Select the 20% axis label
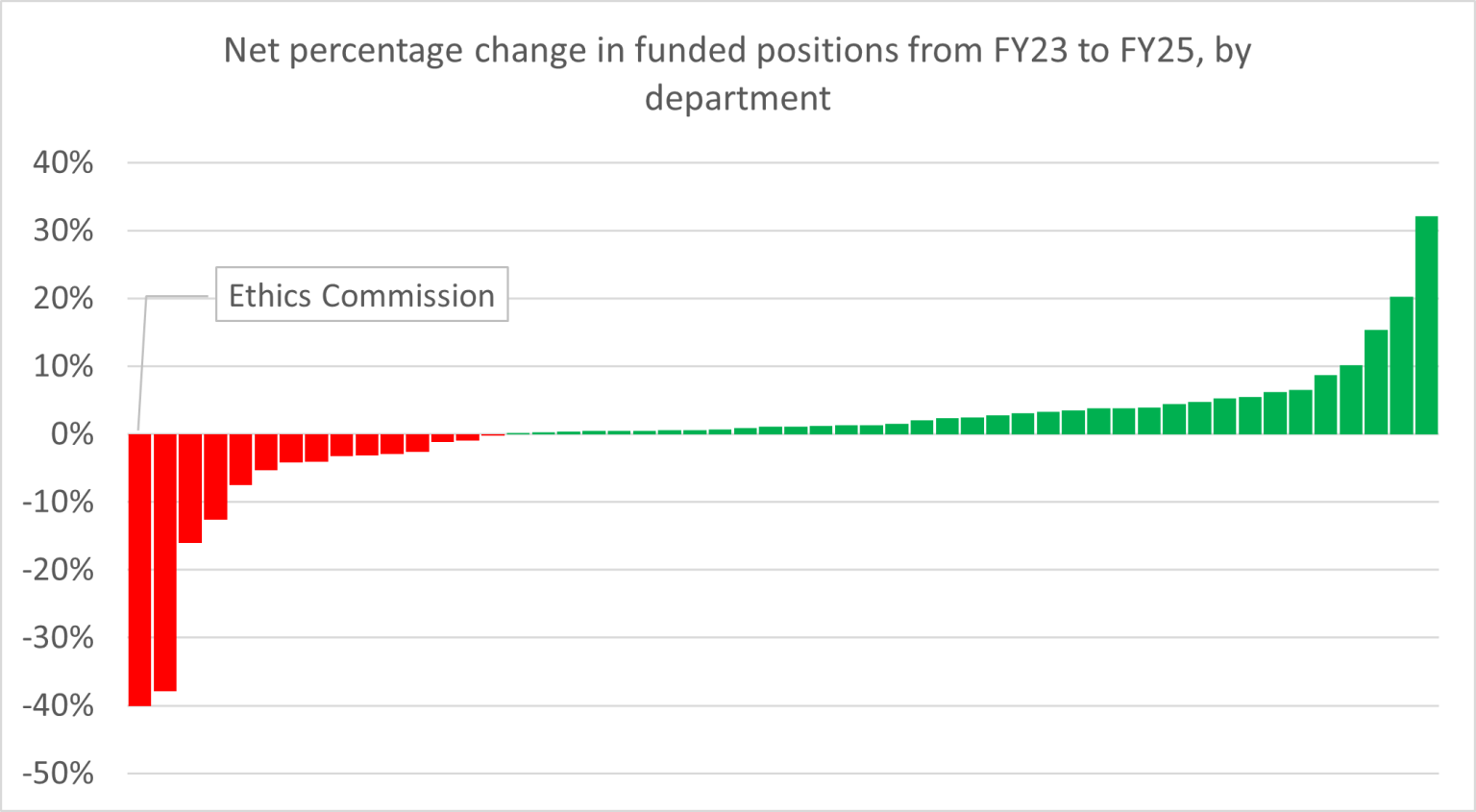 click(63, 299)
